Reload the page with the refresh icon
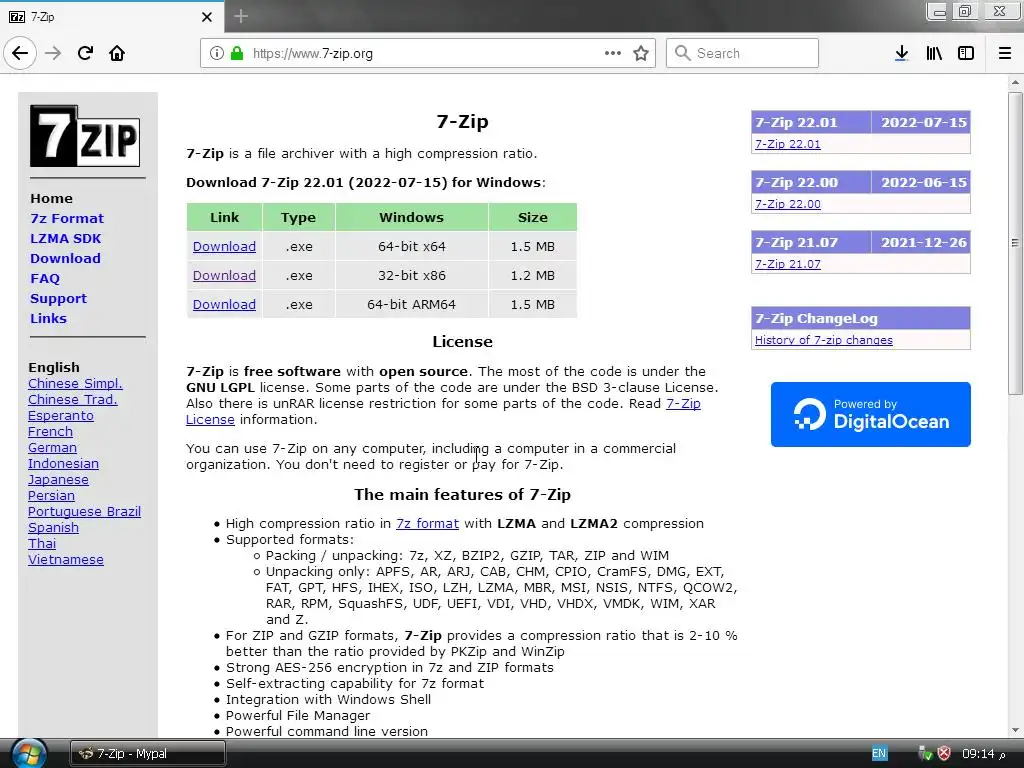This screenshot has height=768, width=1024. coord(85,53)
